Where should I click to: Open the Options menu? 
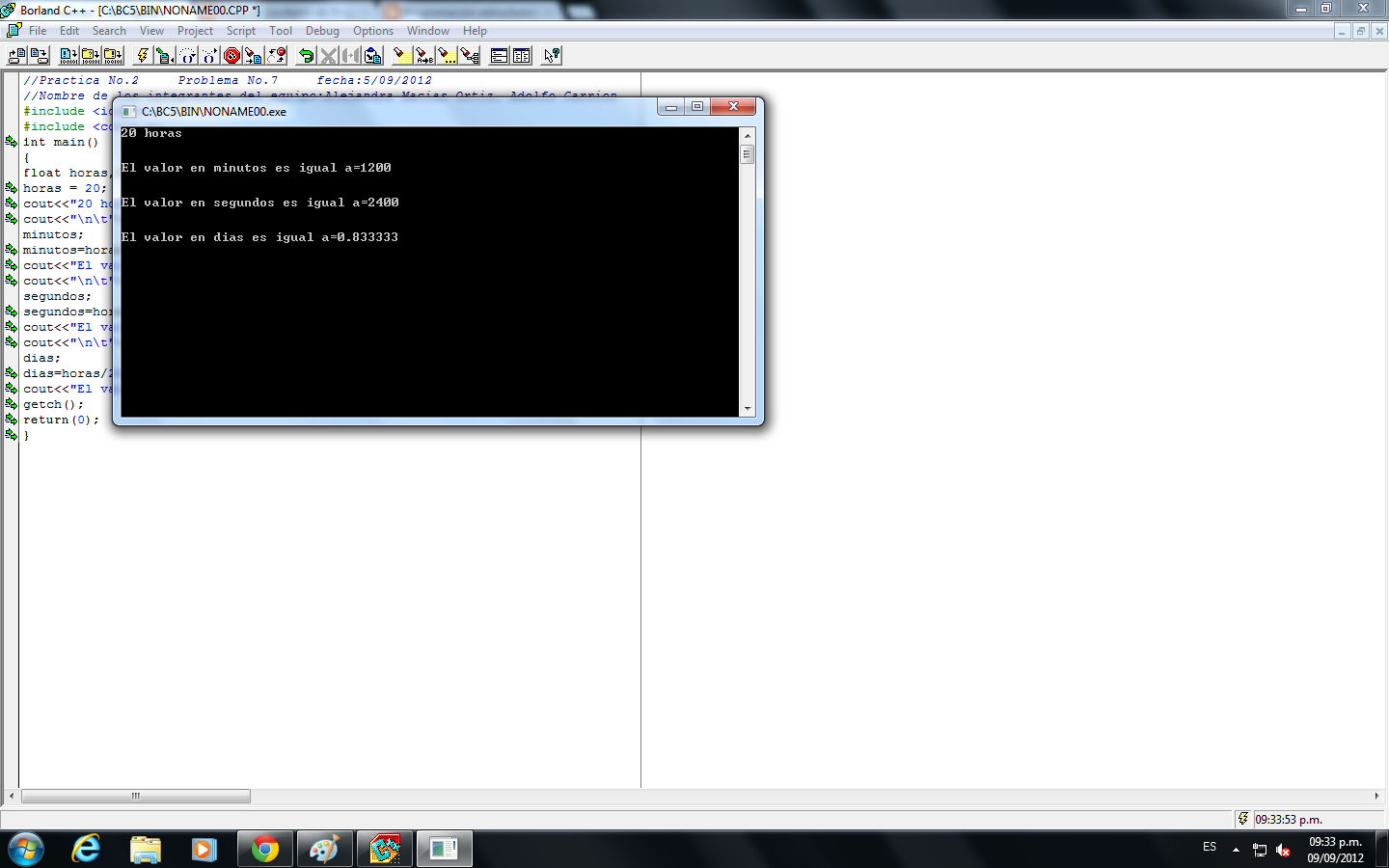(373, 30)
